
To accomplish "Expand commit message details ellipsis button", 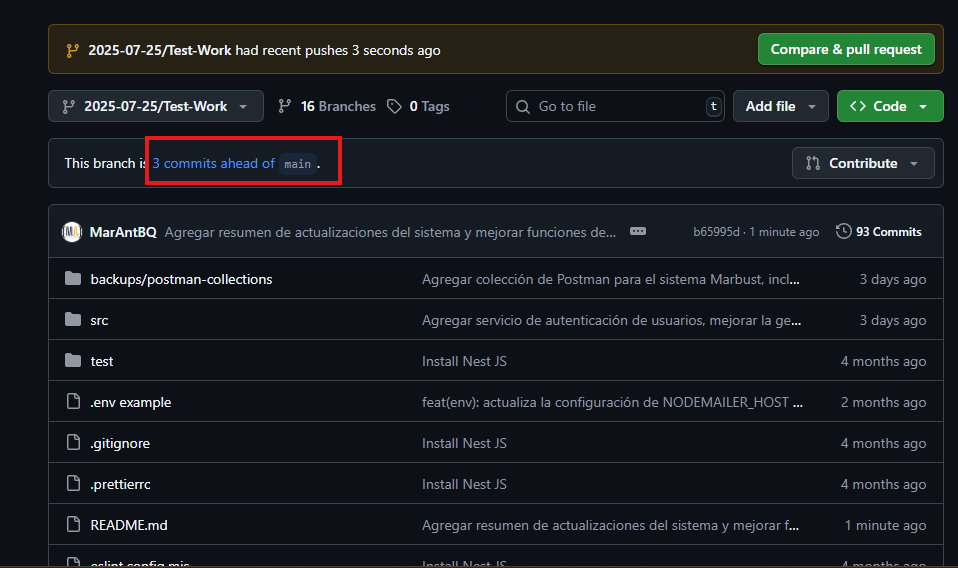I will pos(638,231).
